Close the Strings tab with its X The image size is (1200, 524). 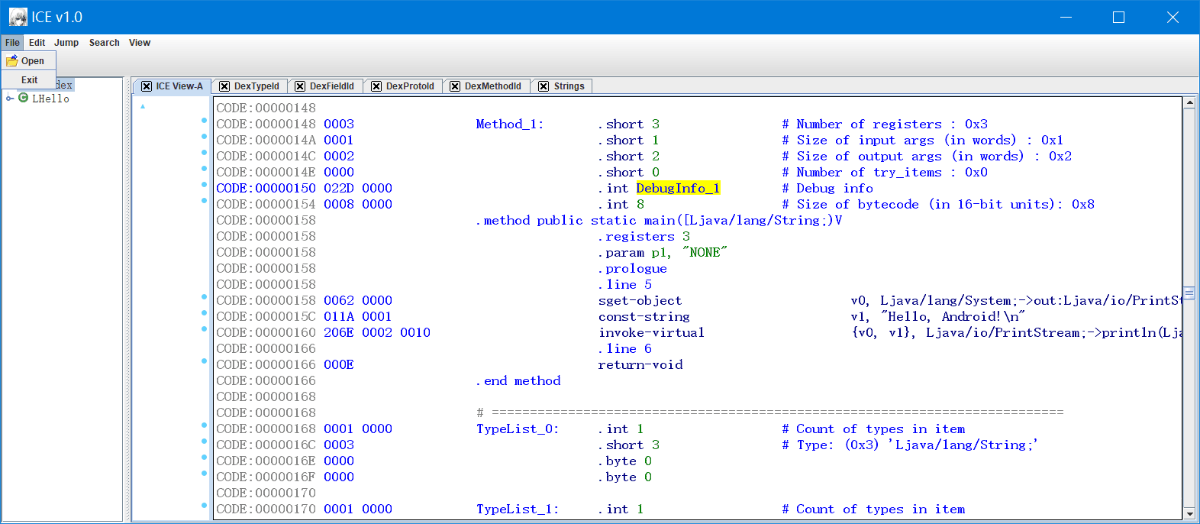tap(544, 86)
